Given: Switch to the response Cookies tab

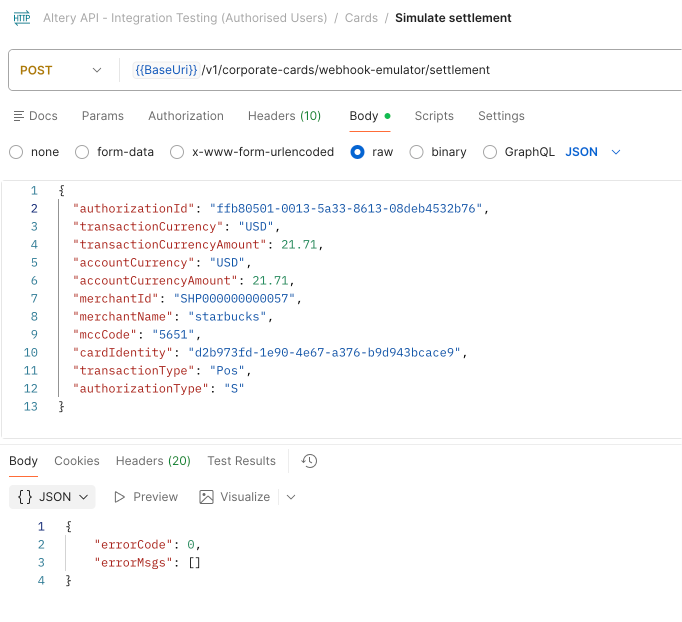Looking at the screenshot, I should [x=77, y=461].
